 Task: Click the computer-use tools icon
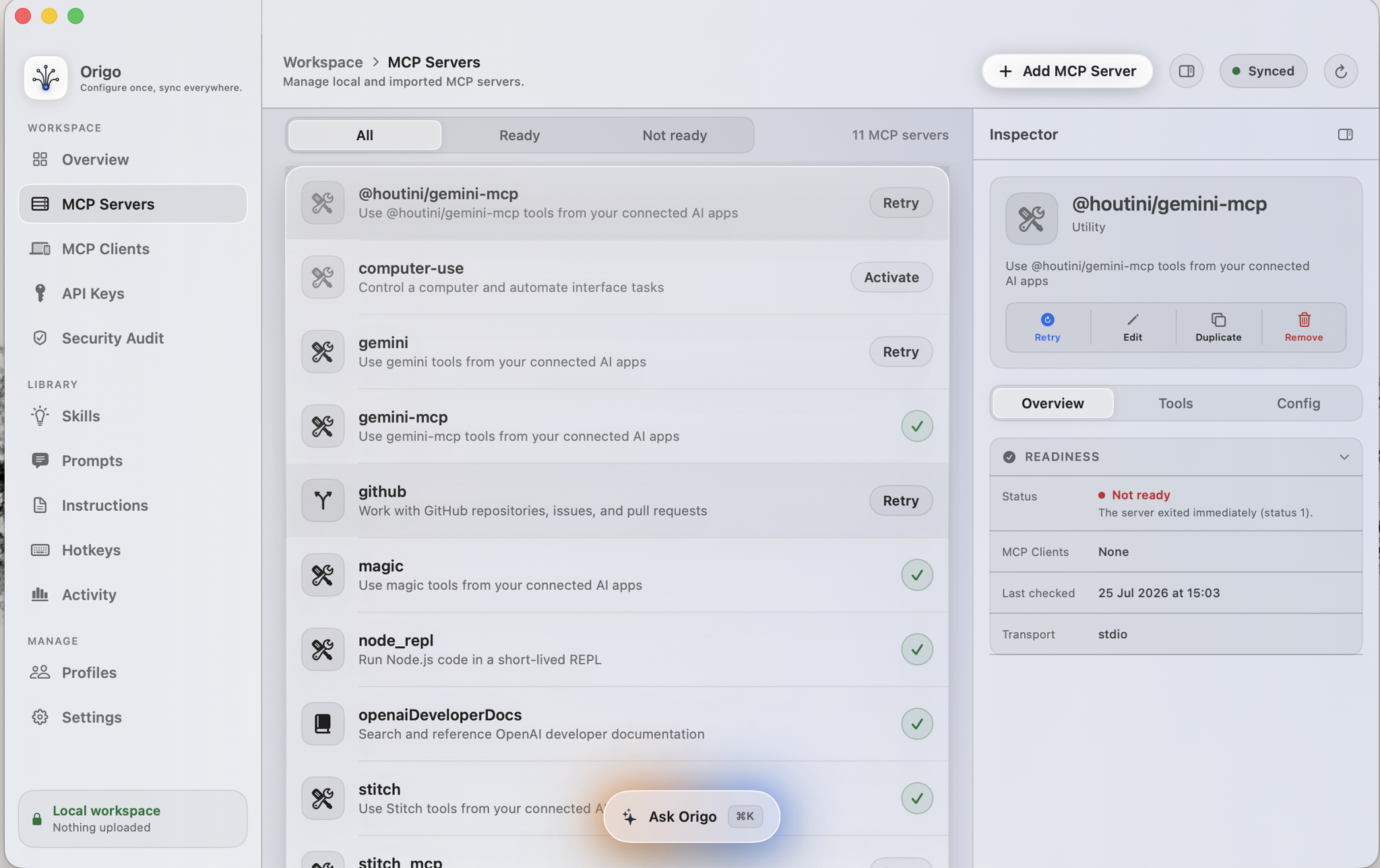pos(323,277)
